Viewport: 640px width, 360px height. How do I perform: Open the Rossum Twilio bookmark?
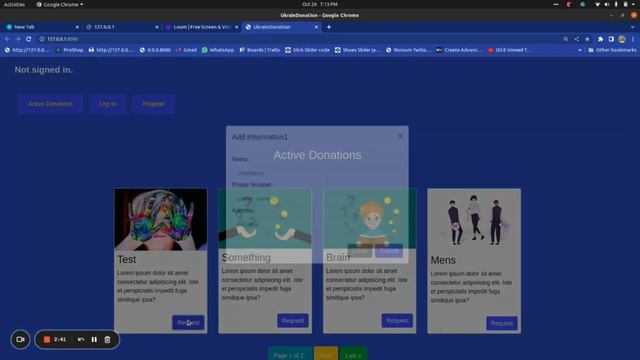coord(408,50)
